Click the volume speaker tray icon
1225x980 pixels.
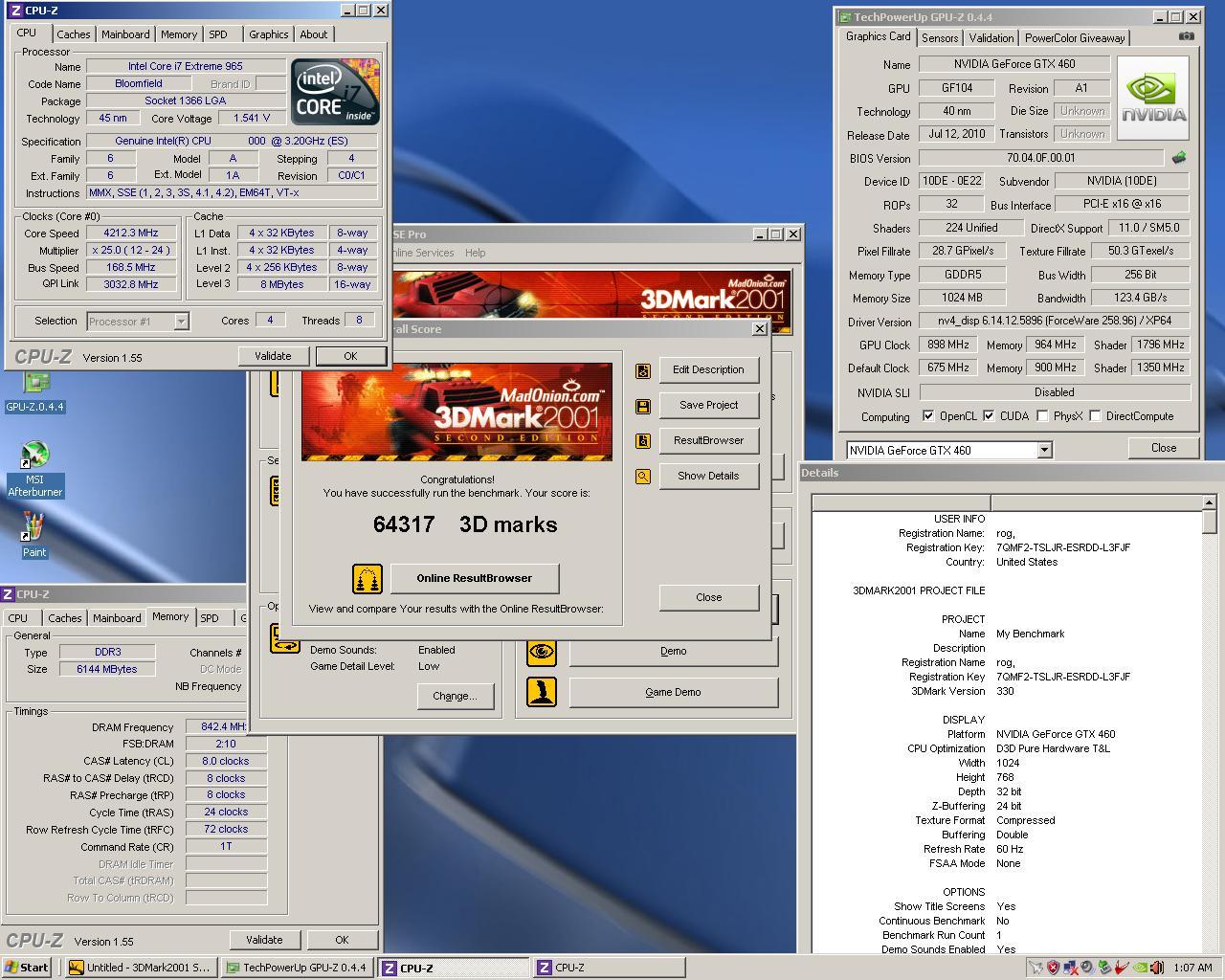pyautogui.click(x=1157, y=968)
